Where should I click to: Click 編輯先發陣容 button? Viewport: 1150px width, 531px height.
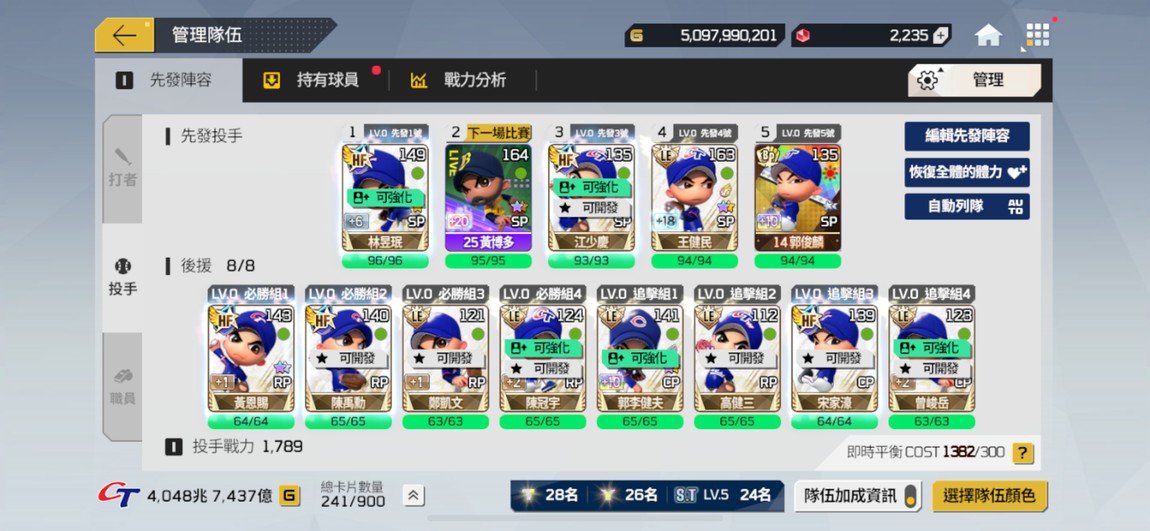click(x=967, y=136)
